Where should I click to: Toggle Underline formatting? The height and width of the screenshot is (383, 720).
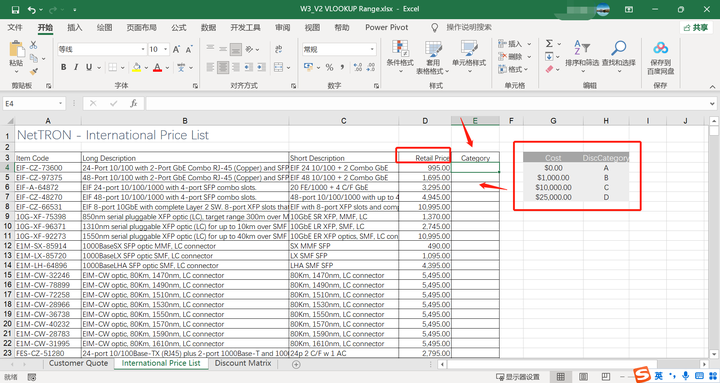(x=89, y=68)
